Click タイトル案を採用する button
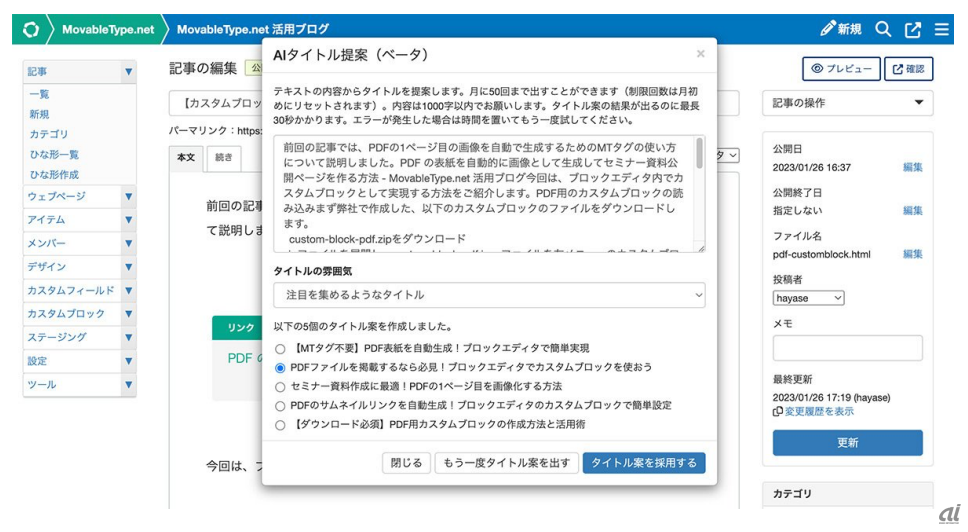Image resolution: width=968 pixels, height=532 pixels. tap(644, 463)
